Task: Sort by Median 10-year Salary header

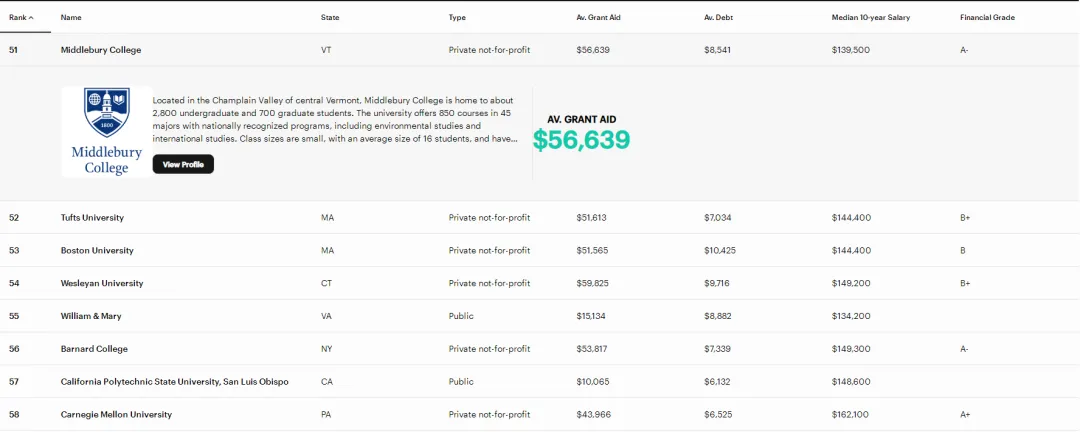Action: [870, 18]
